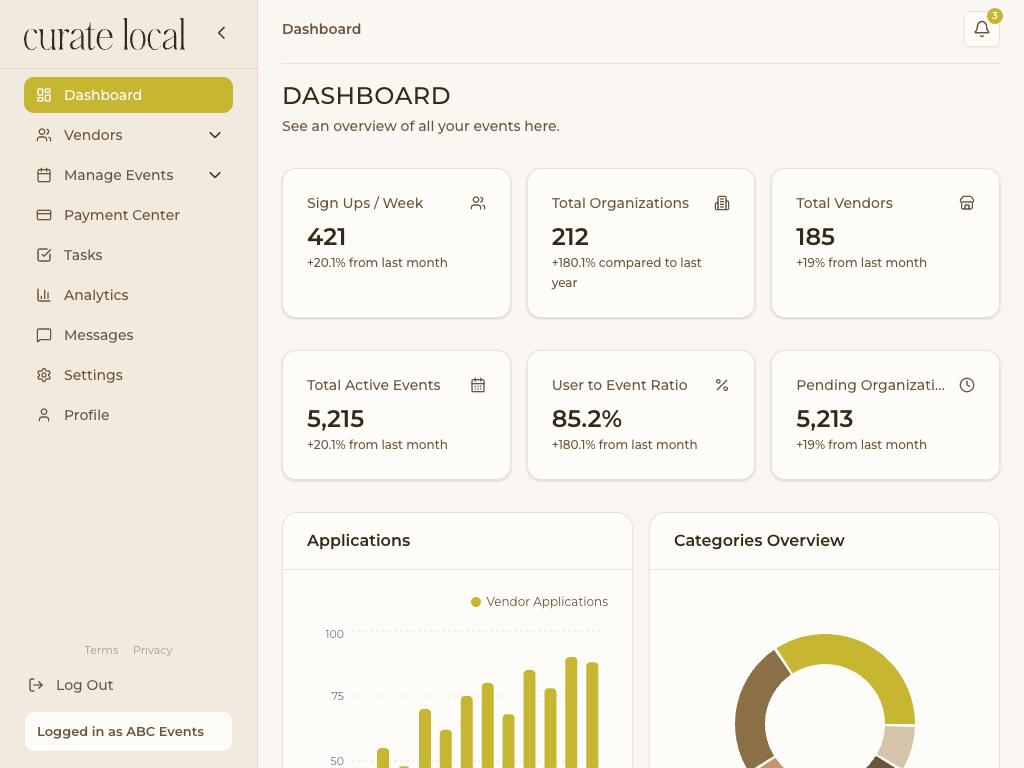Viewport: 1024px width, 768px height.
Task: Open the Messages sidebar item
Action: 98,335
